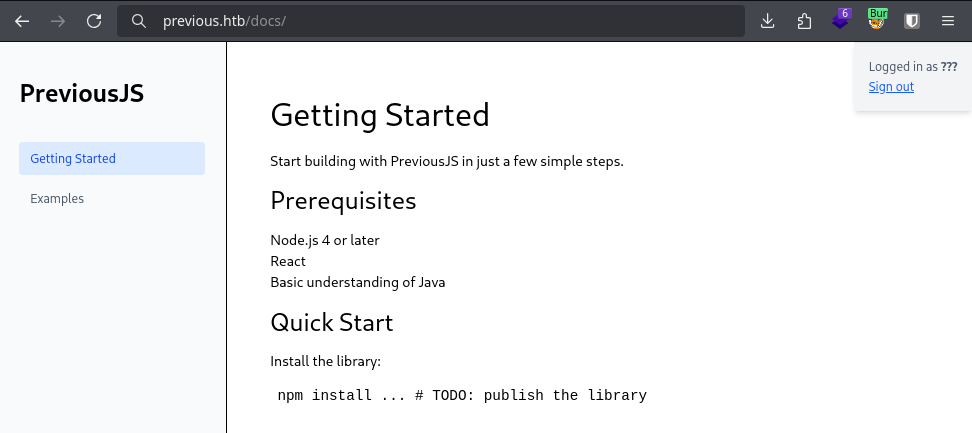Screen dimensions: 972x433
Task: Open the FoxyProxy Burp extension icon
Action: click(x=877, y=20)
